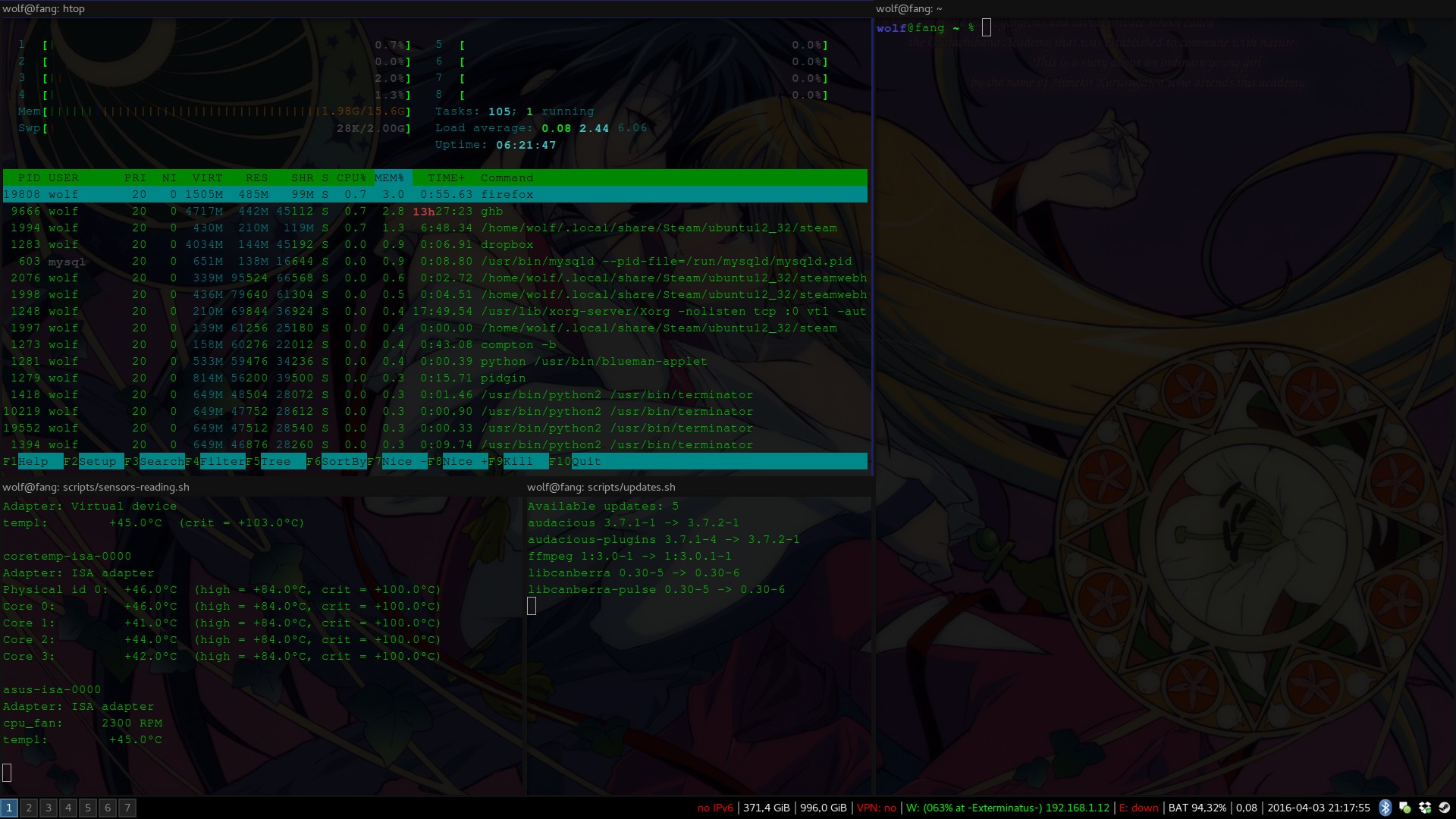Click F3 Search in htop

[154, 461]
